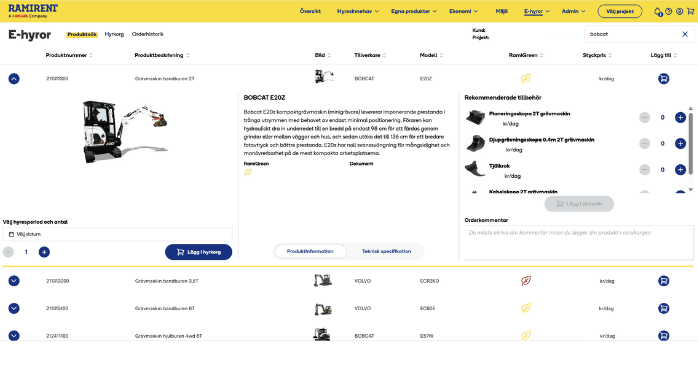Go to Miljö in top navigation
698x392 pixels.
point(502,12)
